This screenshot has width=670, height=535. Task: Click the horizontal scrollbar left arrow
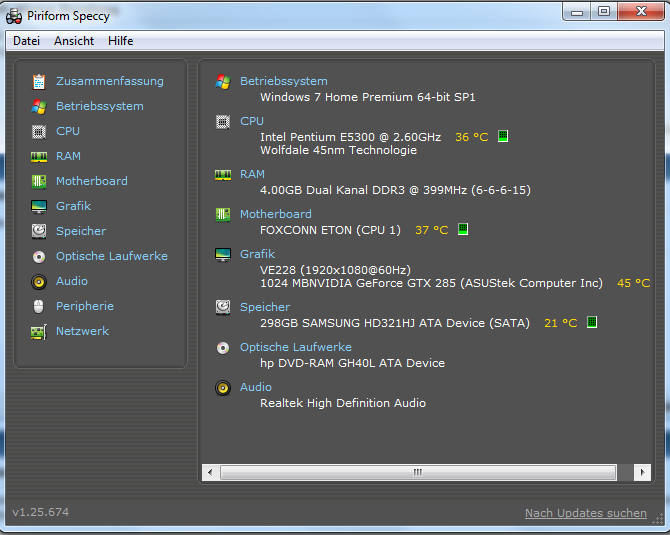click(210, 473)
